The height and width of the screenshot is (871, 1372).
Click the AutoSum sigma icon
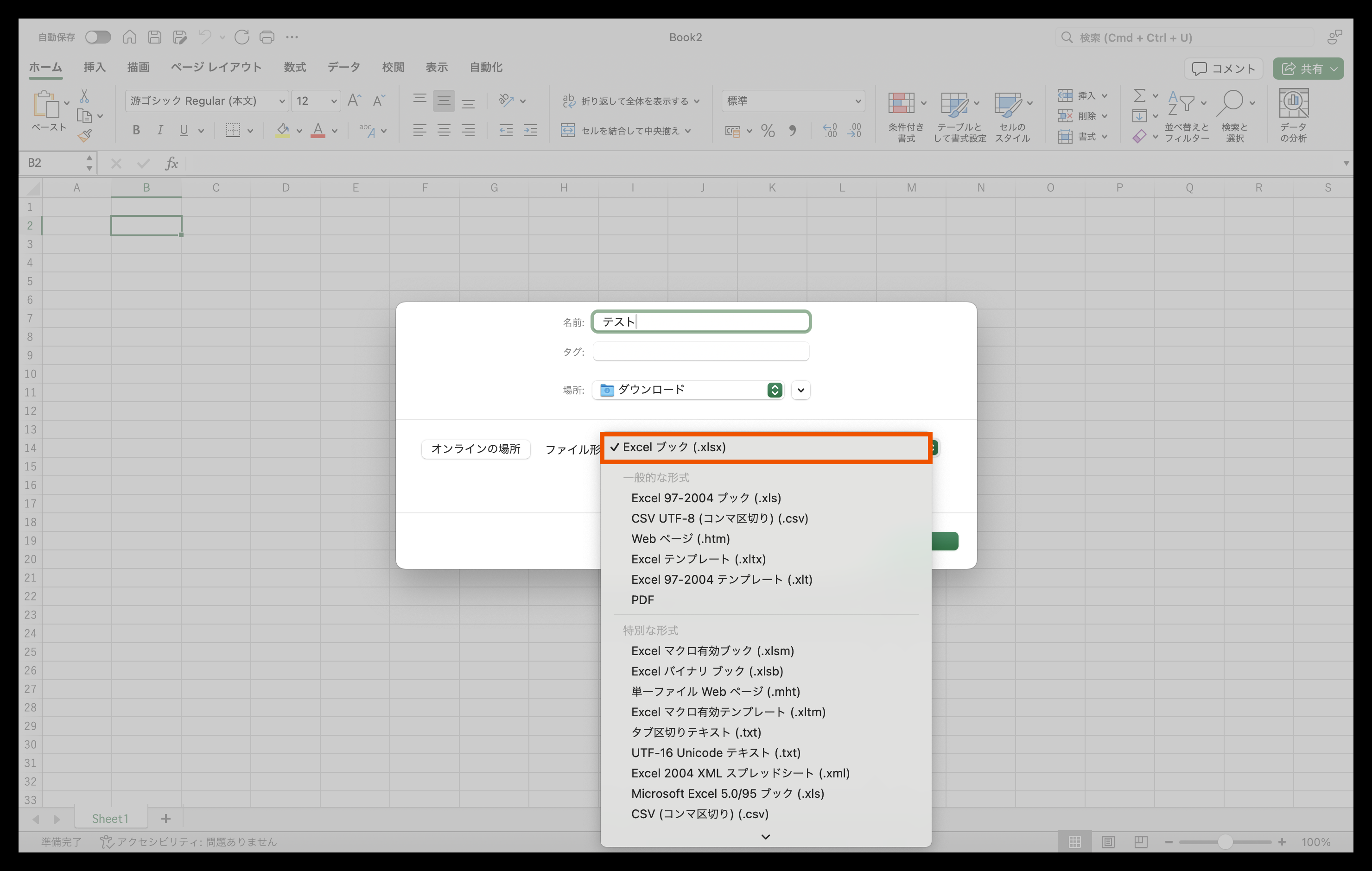[x=1139, y=95]
